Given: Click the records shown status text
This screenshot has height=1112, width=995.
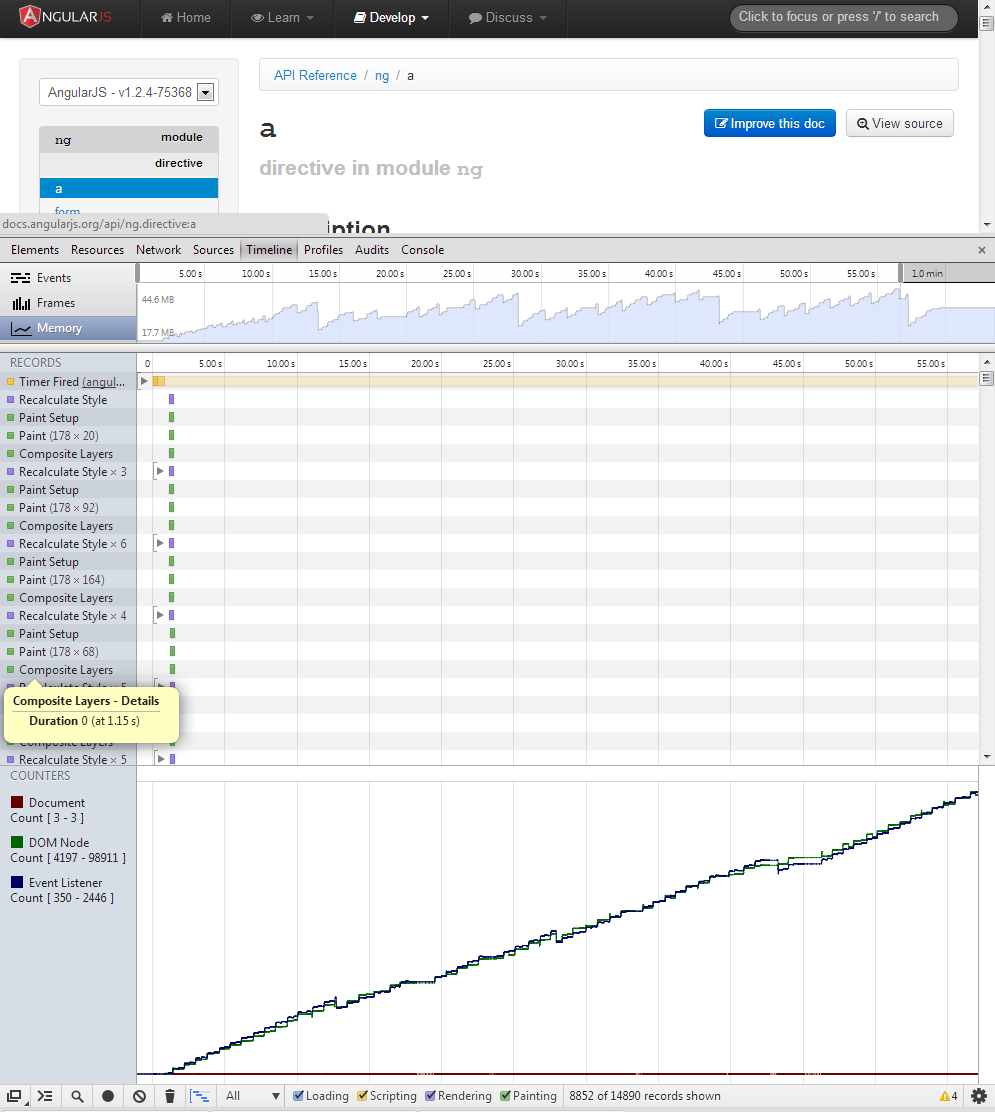Looking at the screenshot, I should coord(645,1096).
